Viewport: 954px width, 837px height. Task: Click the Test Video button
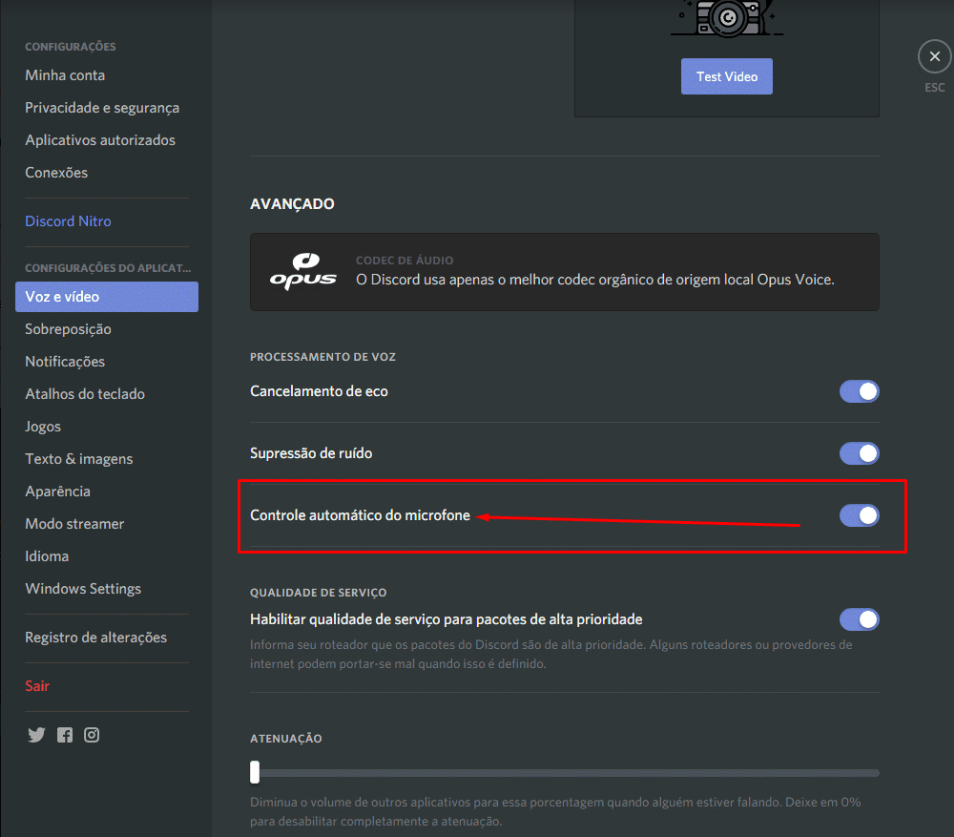pos(726,77)
